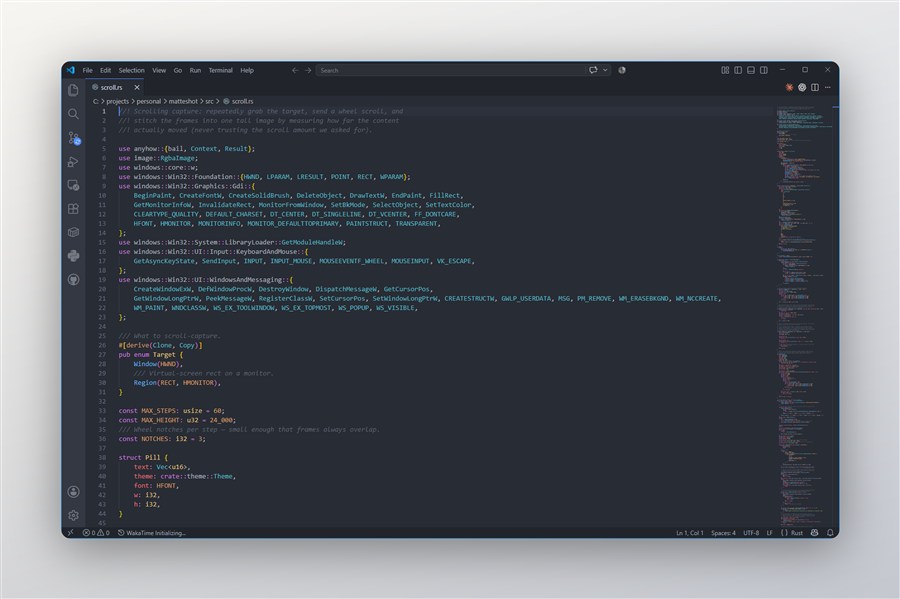Open the Help menu
This screenshot has width=900, height=599.
point(247,70)
